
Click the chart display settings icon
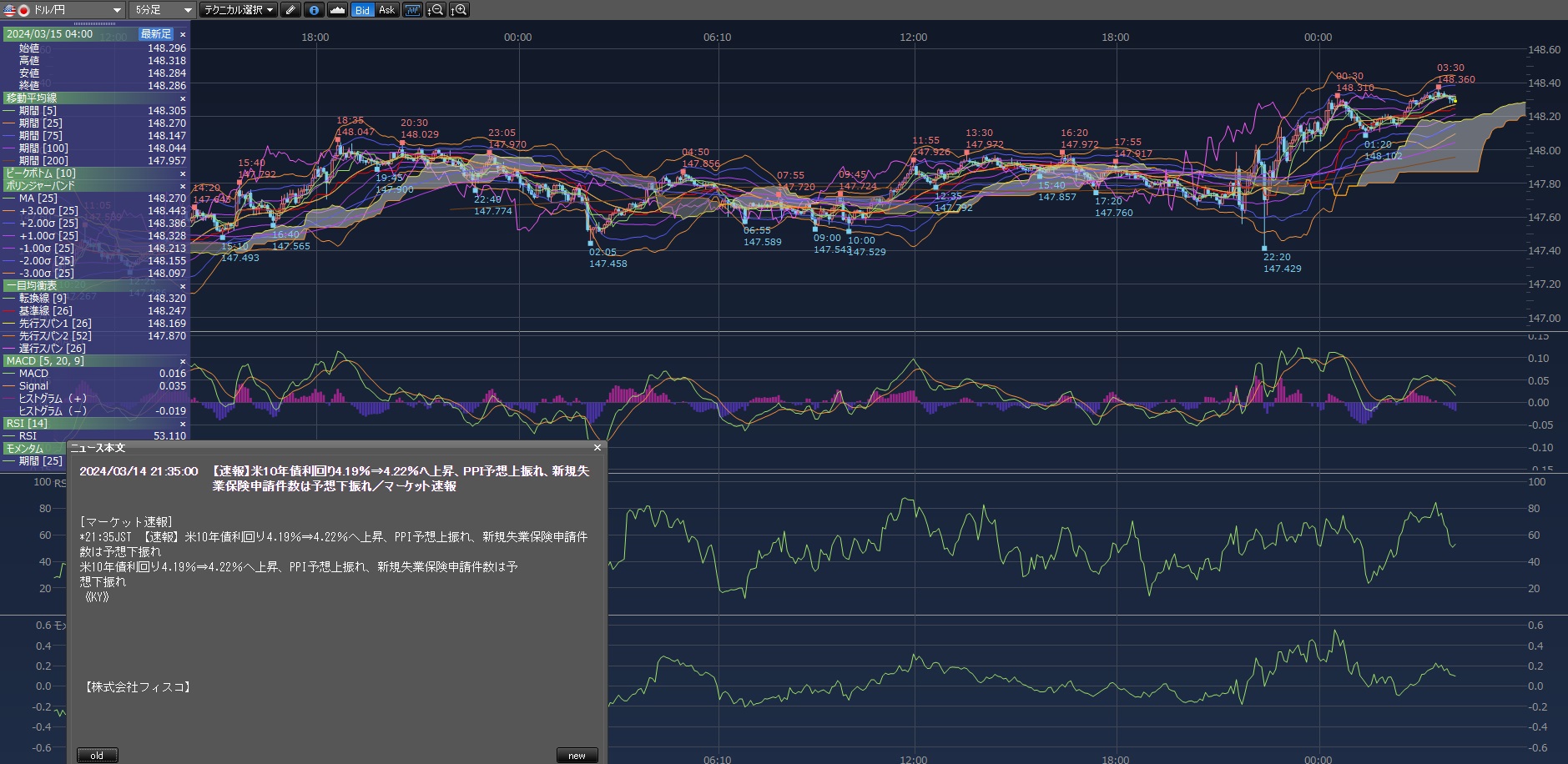click(x=412, y=10)
